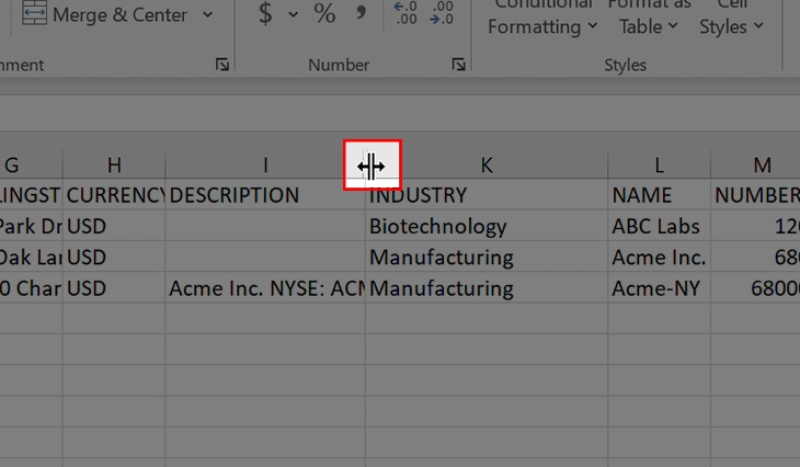Apply Percent Style formatting
The width and height of the screenshot is (800, 467).
[x=325, y=14]
